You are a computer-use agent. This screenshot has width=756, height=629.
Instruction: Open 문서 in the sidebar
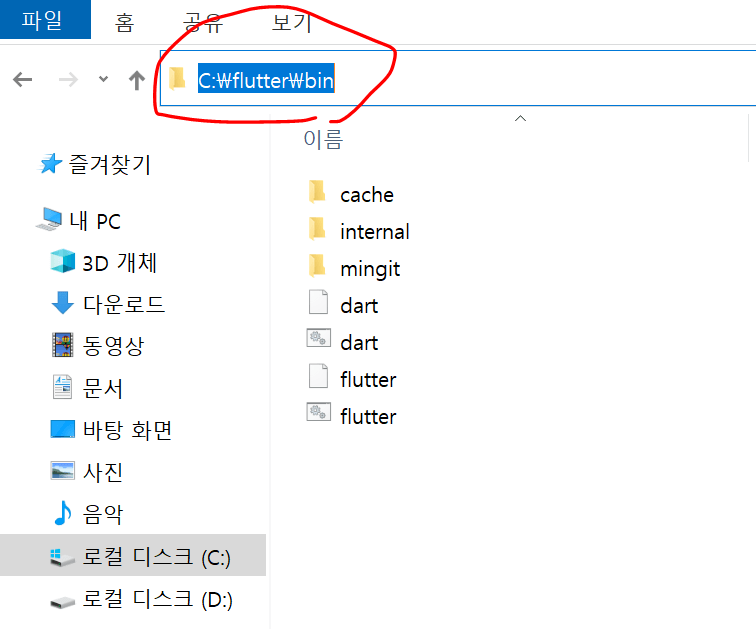pos(103,388)
